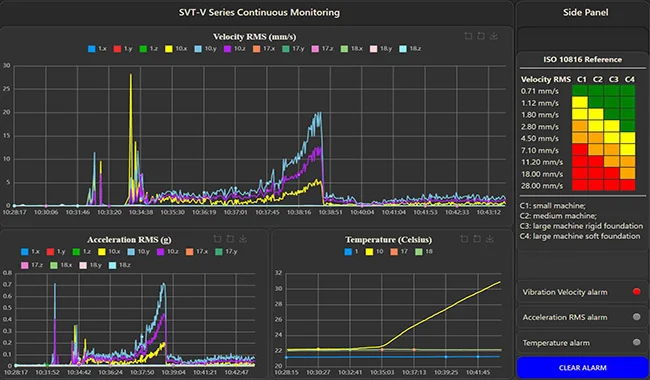Toggle series 1.x in the Velocity RMS legend
Image resolution: width=650 pixels, height=380 pixels.
point(97,49)
